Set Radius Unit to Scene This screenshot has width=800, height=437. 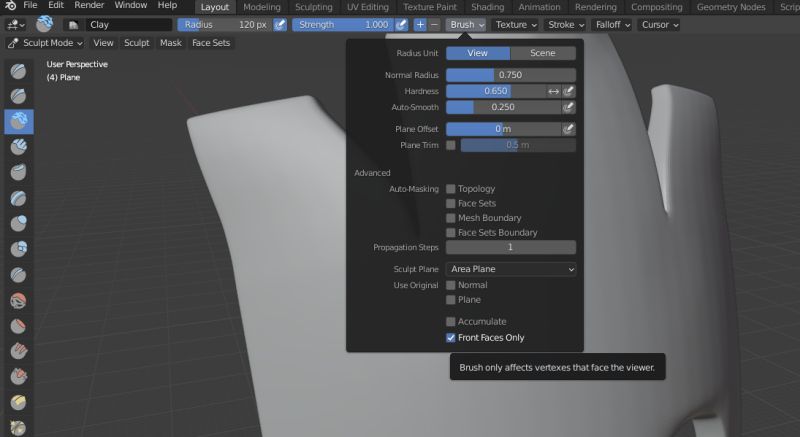[543, 53]
